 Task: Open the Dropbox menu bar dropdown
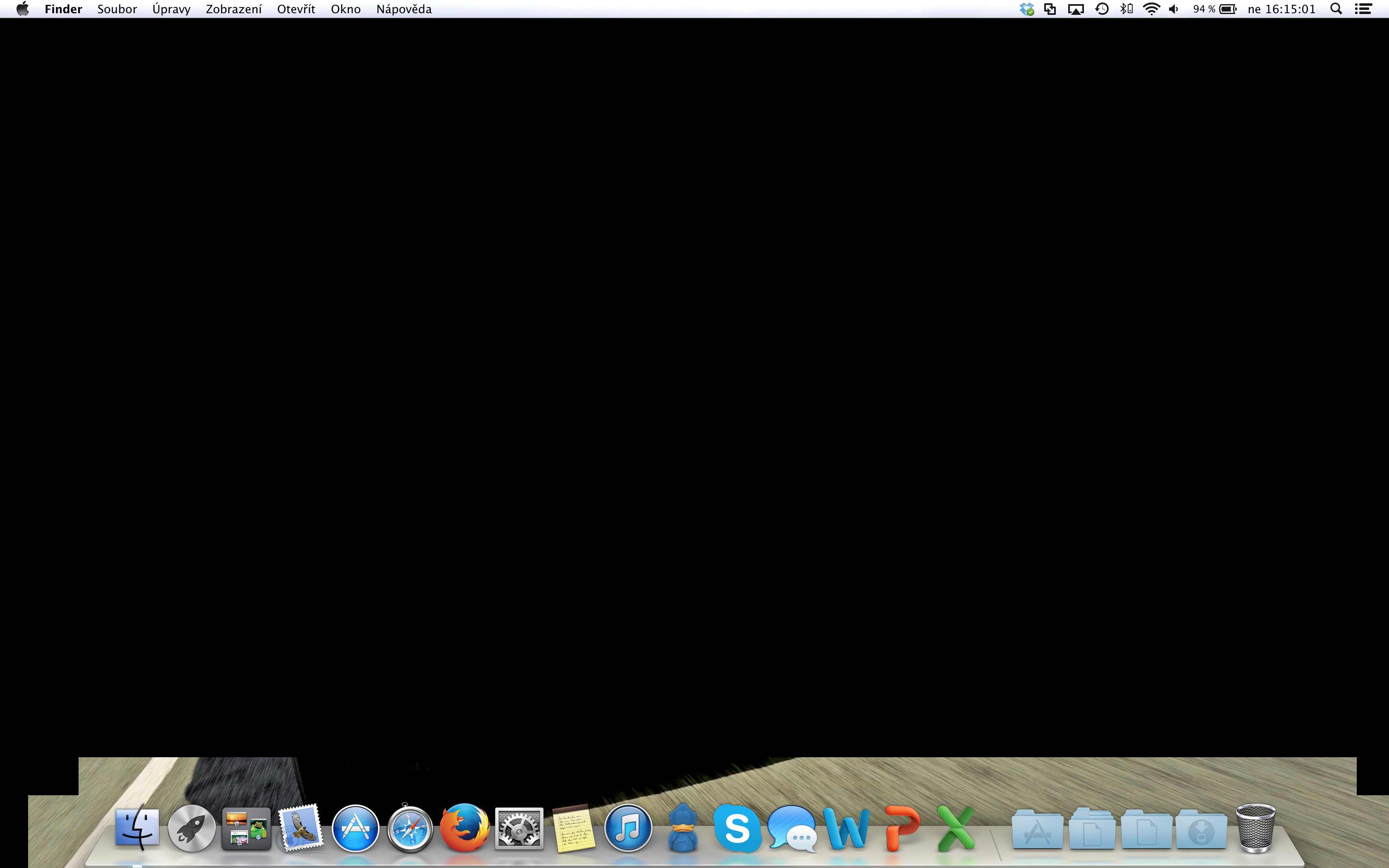(1026, 9)
